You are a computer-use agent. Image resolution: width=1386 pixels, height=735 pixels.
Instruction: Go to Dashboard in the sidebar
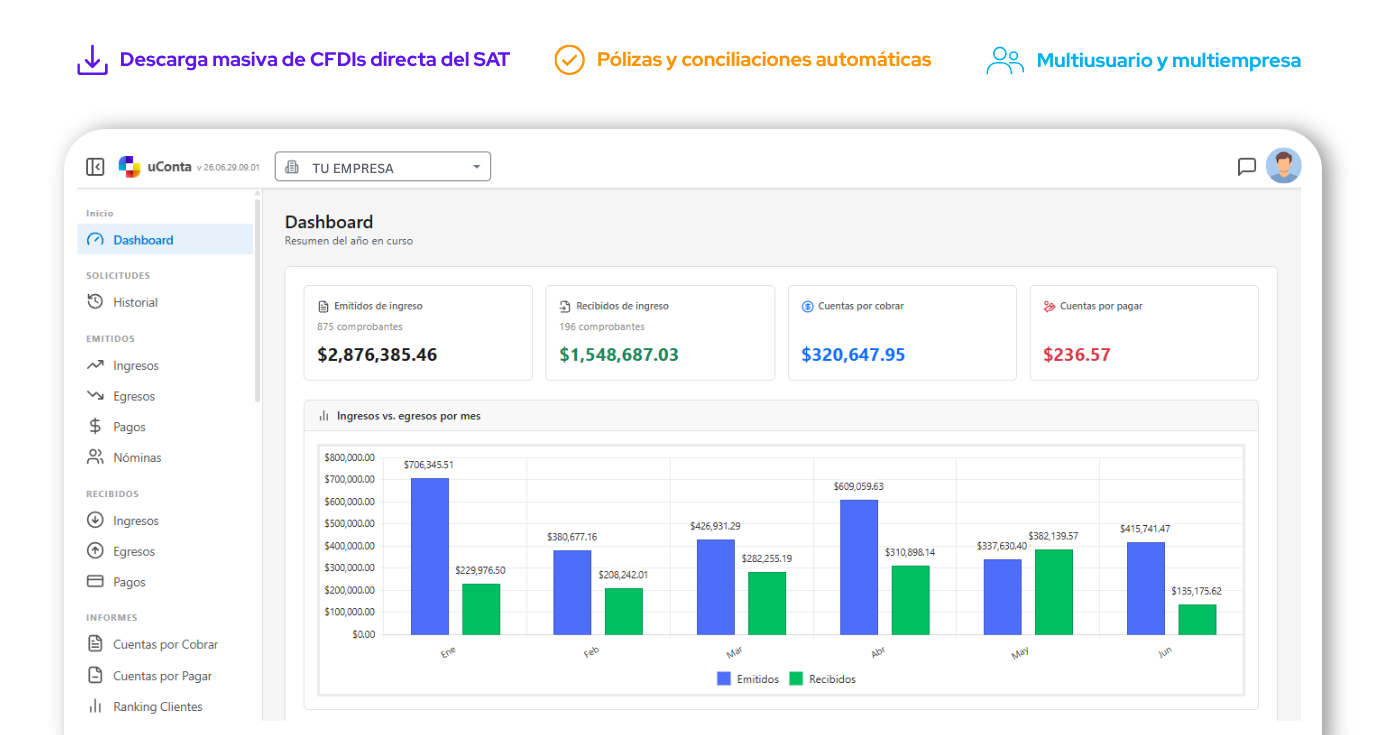coord(165,240)
